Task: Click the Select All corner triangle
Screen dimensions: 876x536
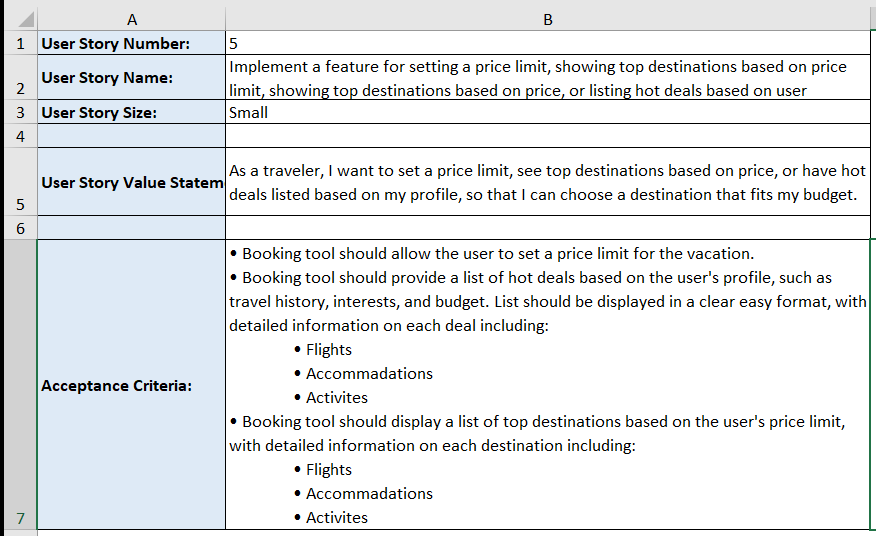Action: click(x=20, y=20)
